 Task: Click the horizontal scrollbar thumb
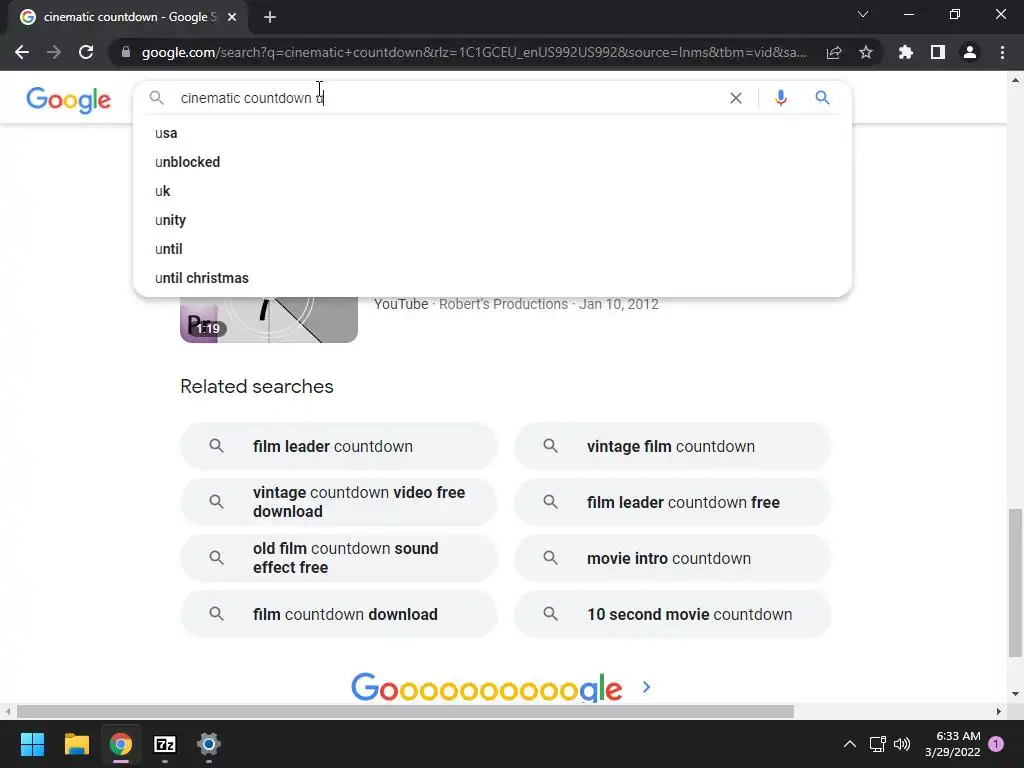click(x=405, y=711)
